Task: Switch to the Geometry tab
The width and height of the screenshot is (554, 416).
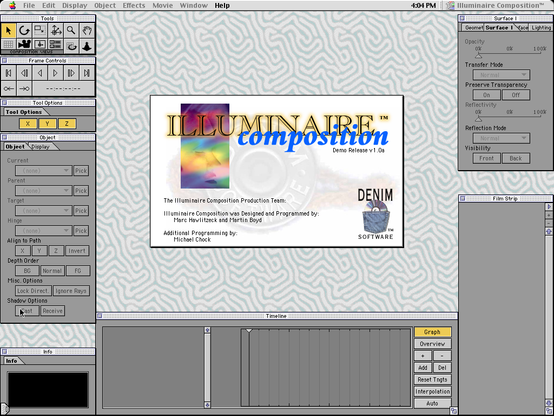Action: (473, 28)
